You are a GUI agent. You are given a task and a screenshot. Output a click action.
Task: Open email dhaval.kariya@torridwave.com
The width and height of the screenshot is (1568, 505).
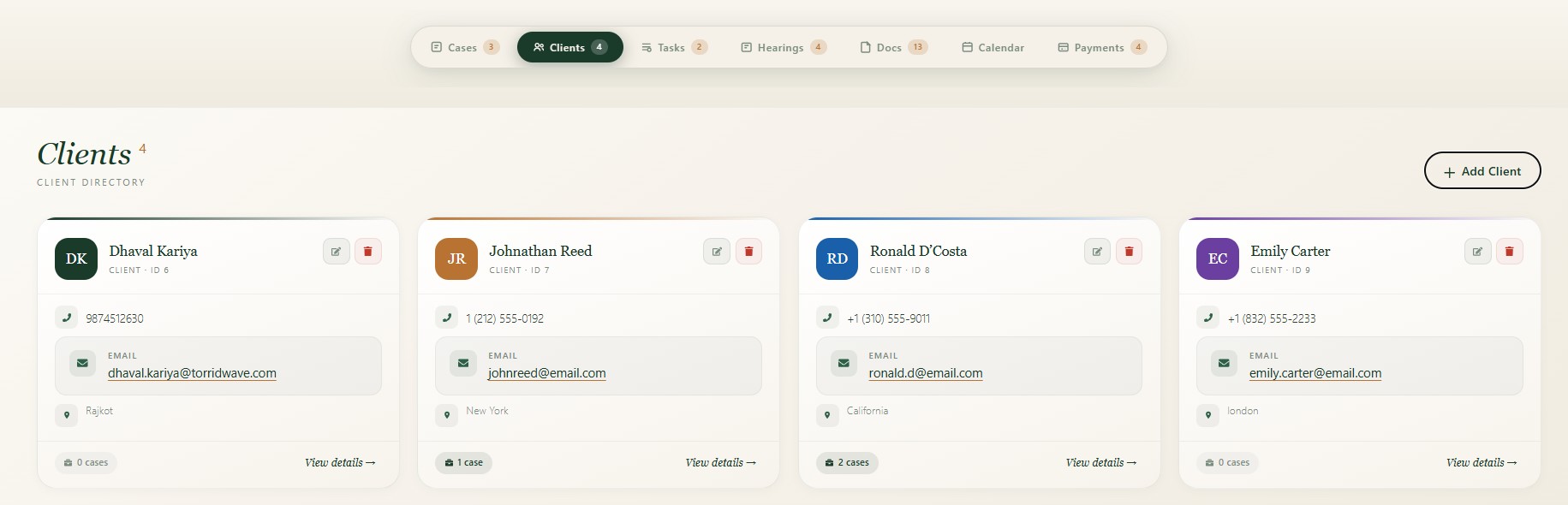(x=192, y=373)
